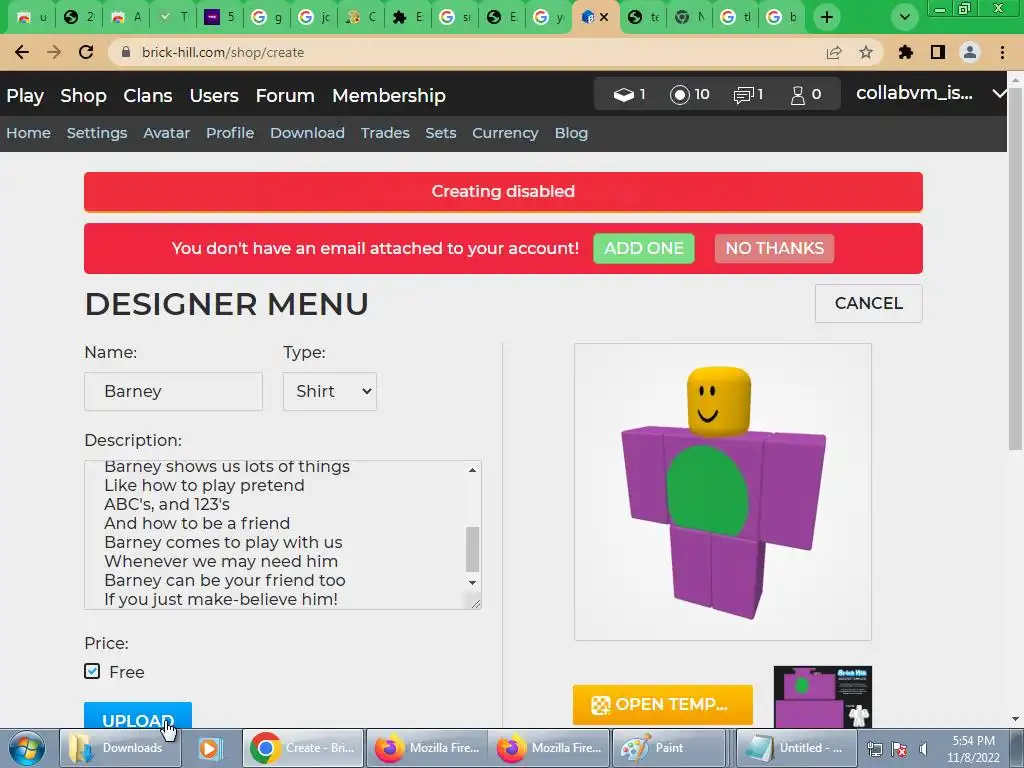The image size is (1024, 768).
Task: Open the Users menu item
Action: point(214,95)
